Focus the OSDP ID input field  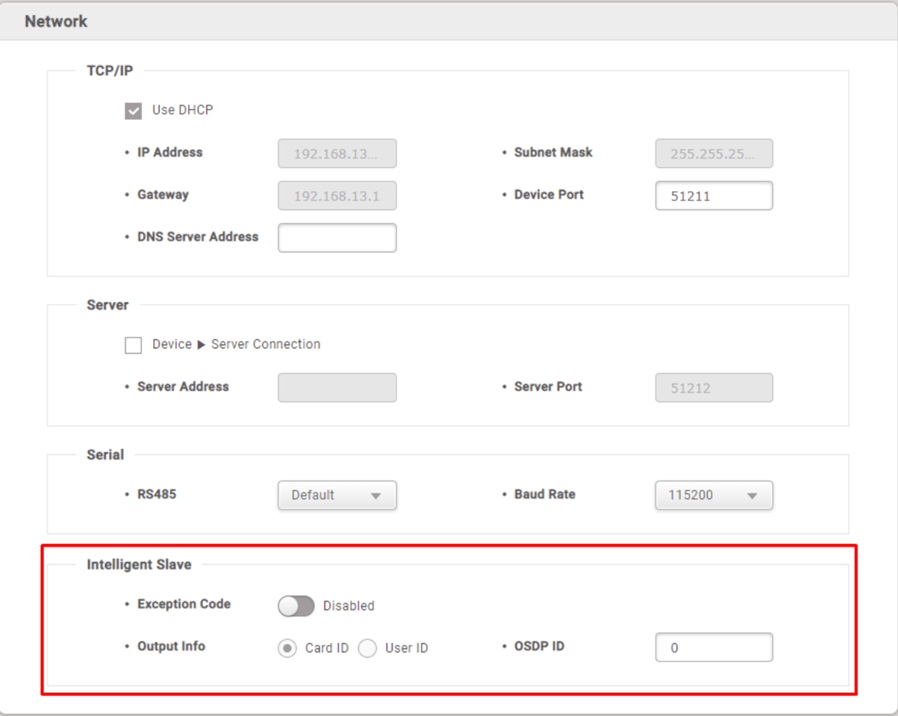click(x=714, y=647)
